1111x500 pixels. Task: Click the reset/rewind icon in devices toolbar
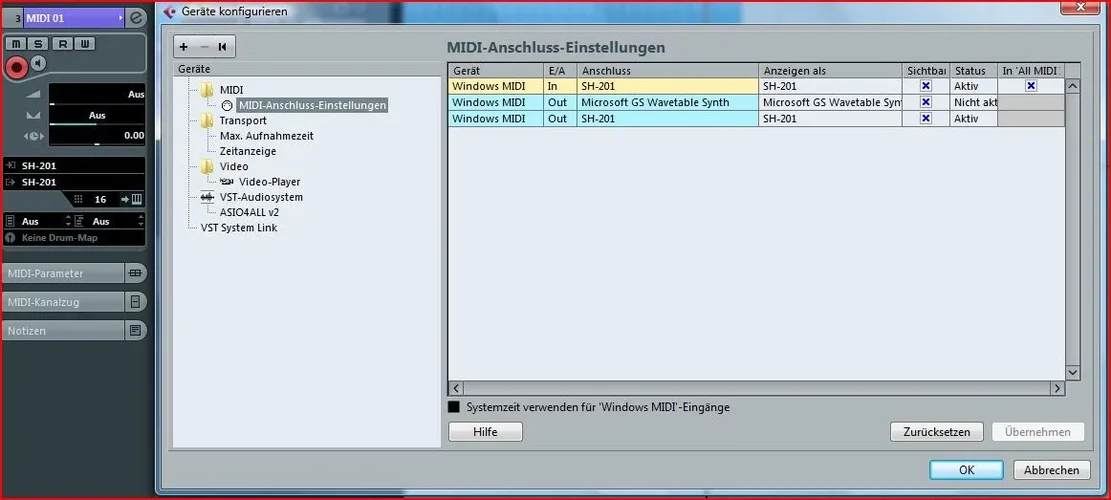click(x=222, y=47)
